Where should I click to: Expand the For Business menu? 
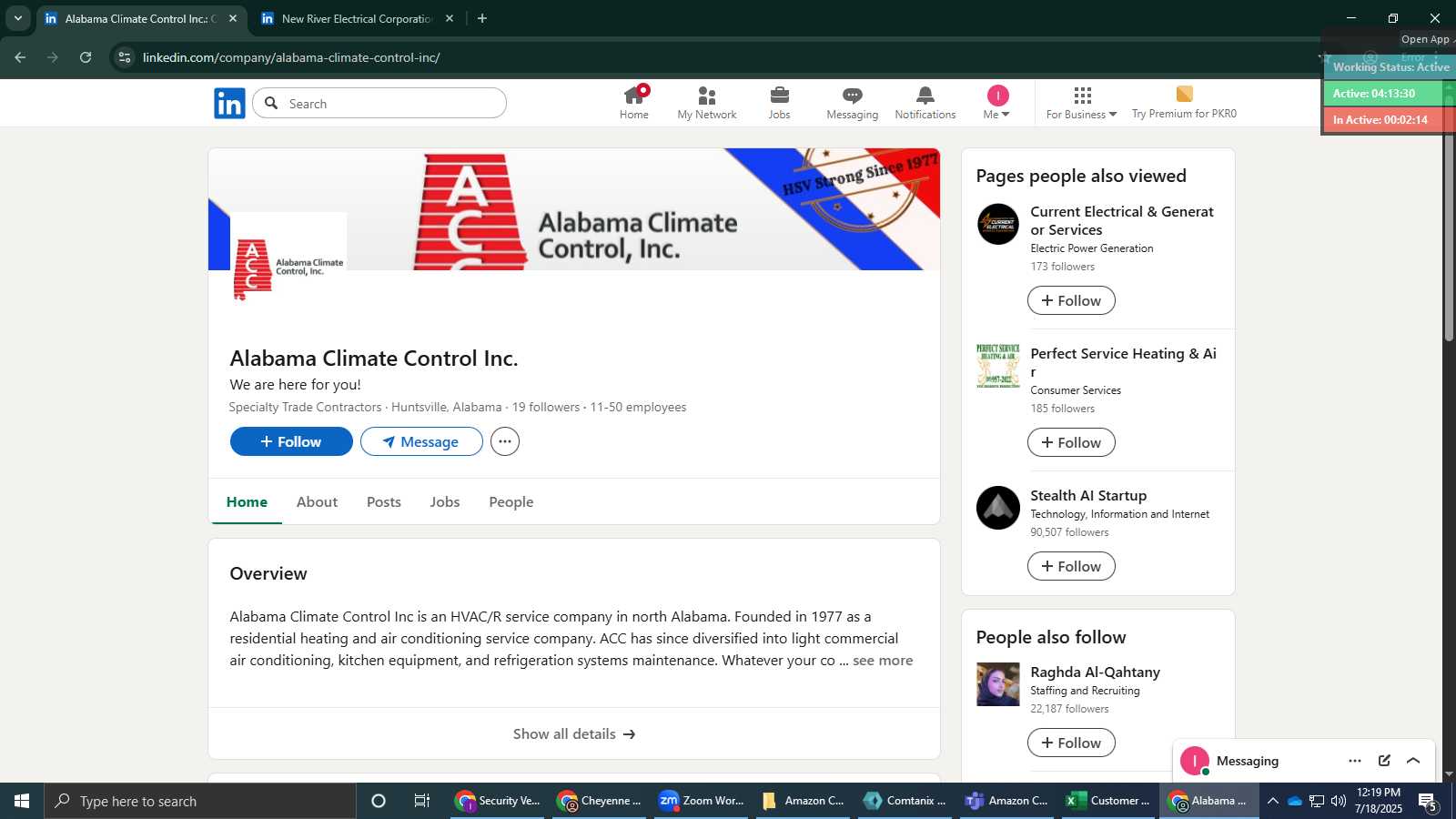coord(1082,103)
